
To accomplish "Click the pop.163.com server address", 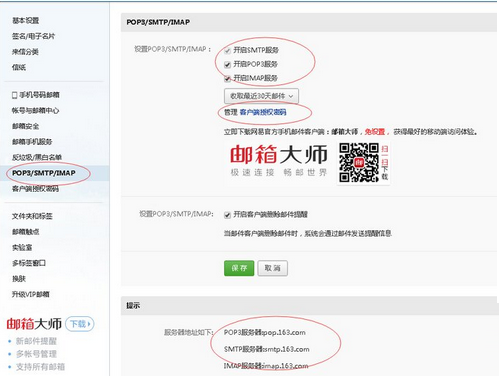I will 284,333.
